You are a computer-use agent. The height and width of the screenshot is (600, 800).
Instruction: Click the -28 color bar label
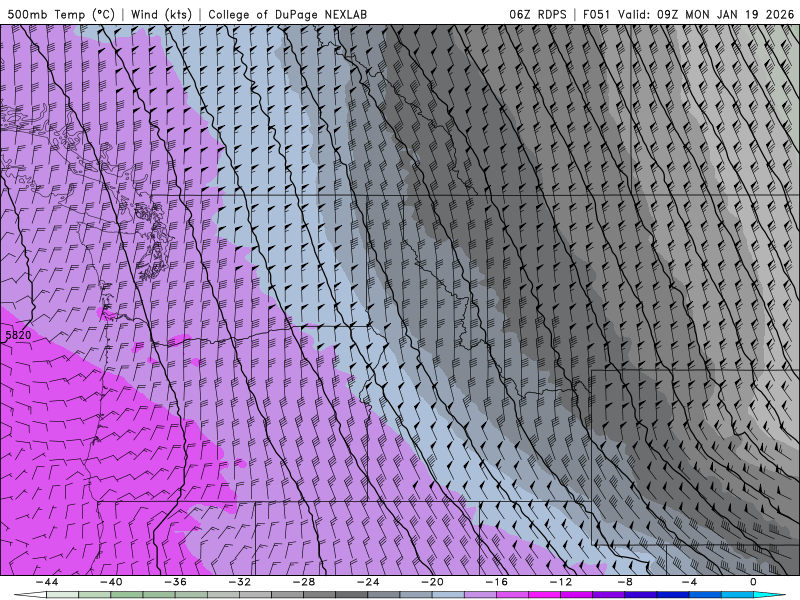(304, 582)
